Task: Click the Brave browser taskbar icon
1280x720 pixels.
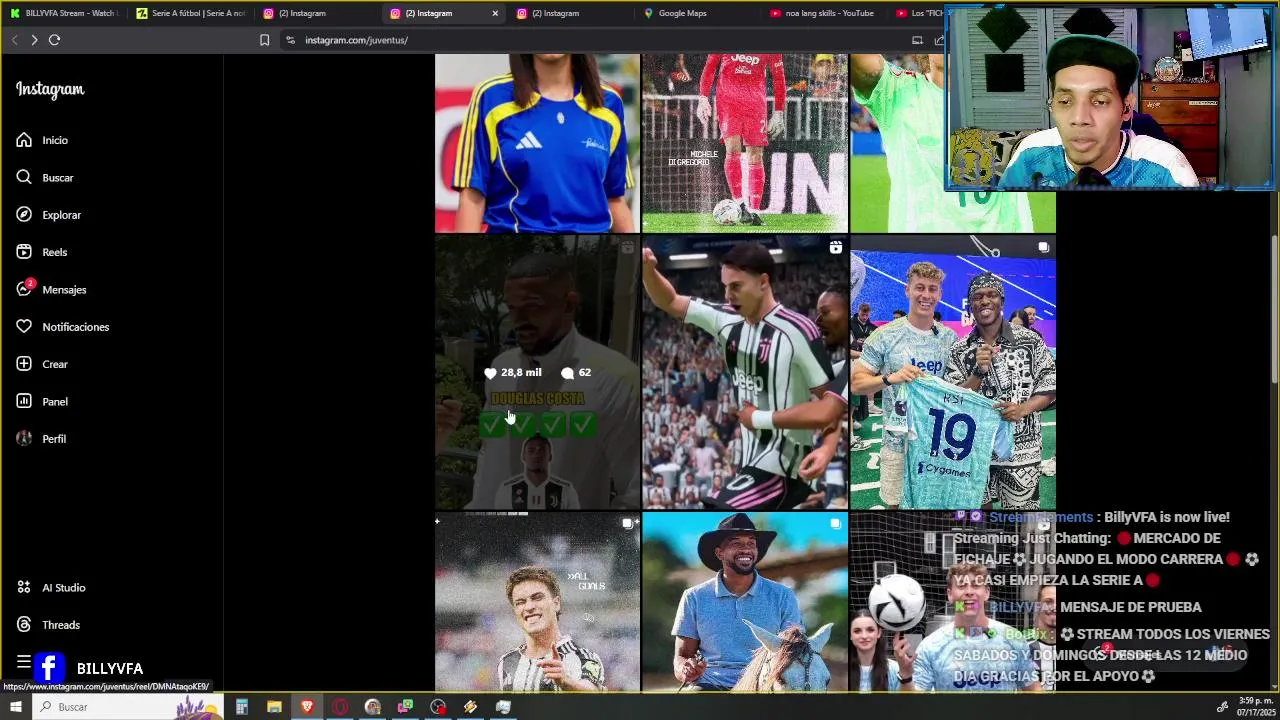Action: click(x=307, y=707)
